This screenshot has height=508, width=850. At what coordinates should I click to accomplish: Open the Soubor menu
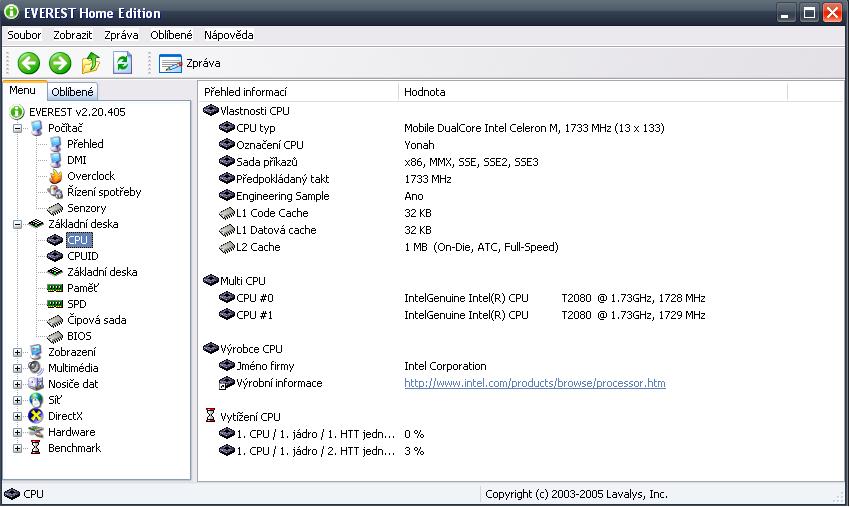point(24,35)
